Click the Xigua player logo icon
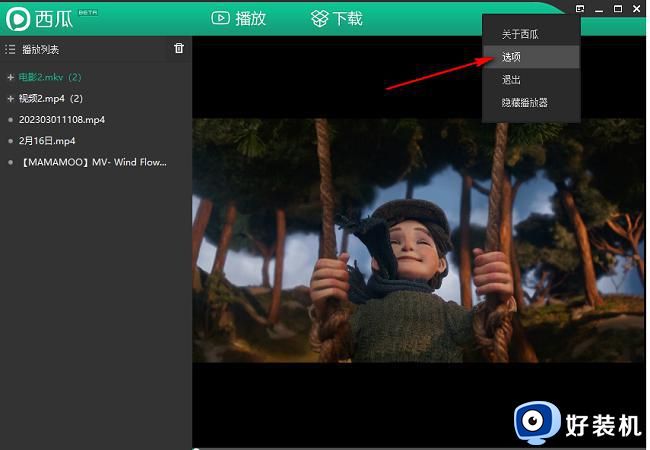650x450 pixels. 17,19
